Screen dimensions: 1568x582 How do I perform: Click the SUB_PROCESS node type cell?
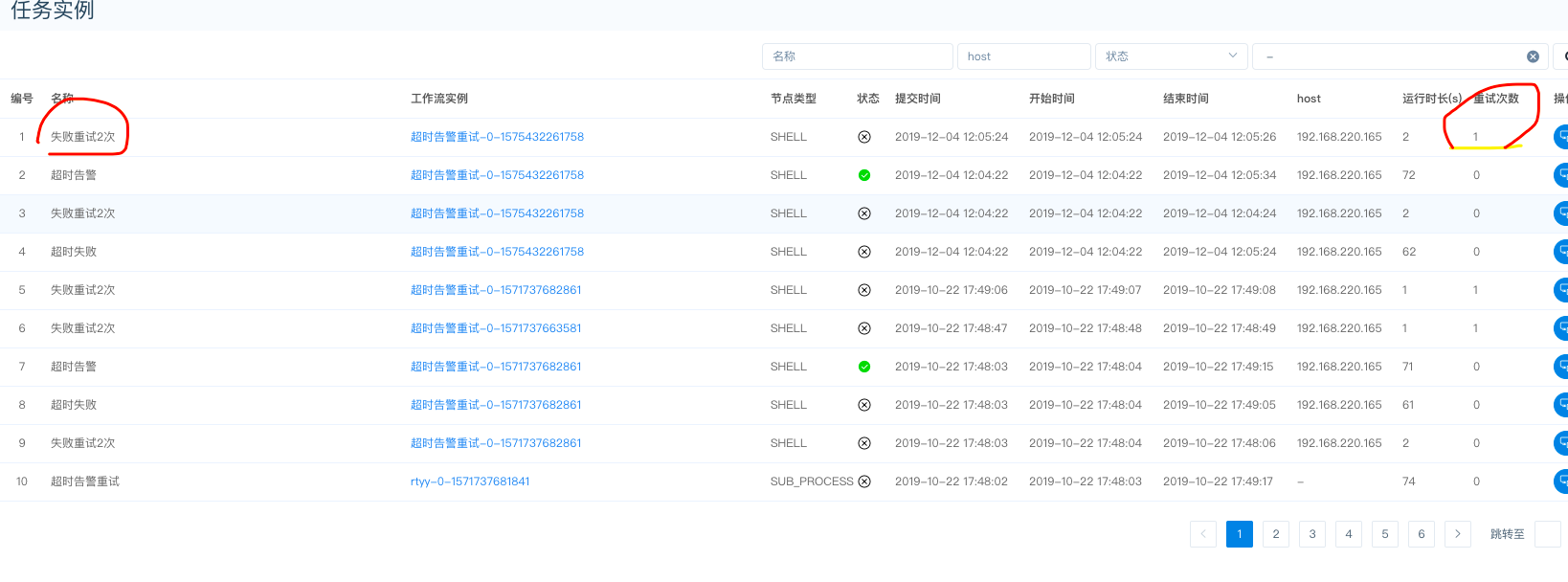pyautogui.click(x=812, y=481)
